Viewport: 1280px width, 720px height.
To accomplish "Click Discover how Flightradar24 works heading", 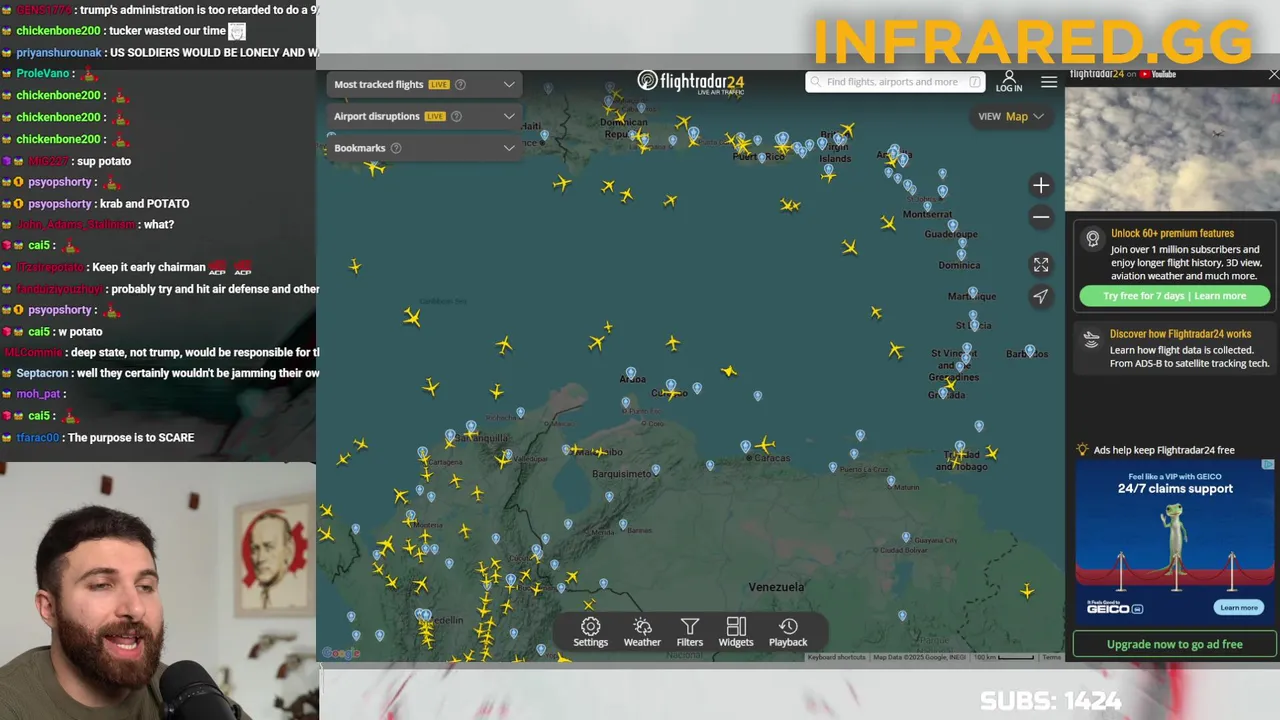I will click(x=1180, y=334).
